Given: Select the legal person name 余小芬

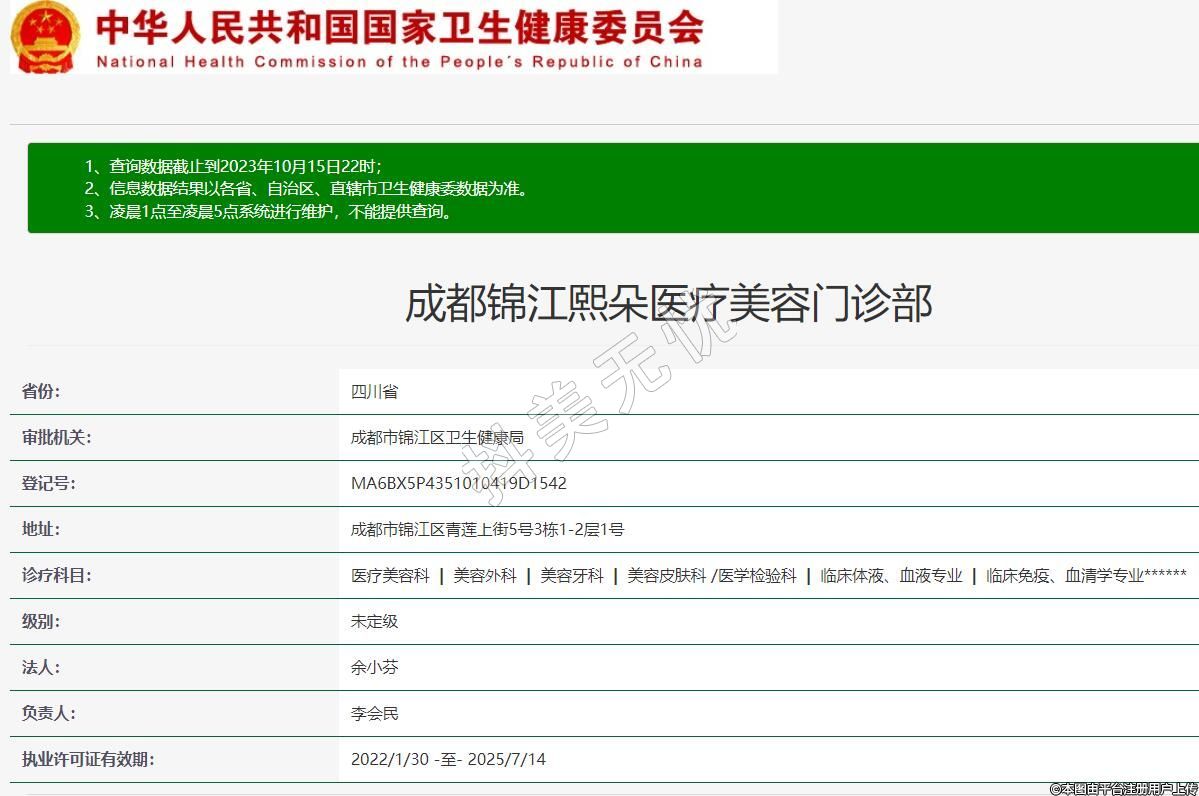Looking at the screenshot, I should (x=374, y=667).
